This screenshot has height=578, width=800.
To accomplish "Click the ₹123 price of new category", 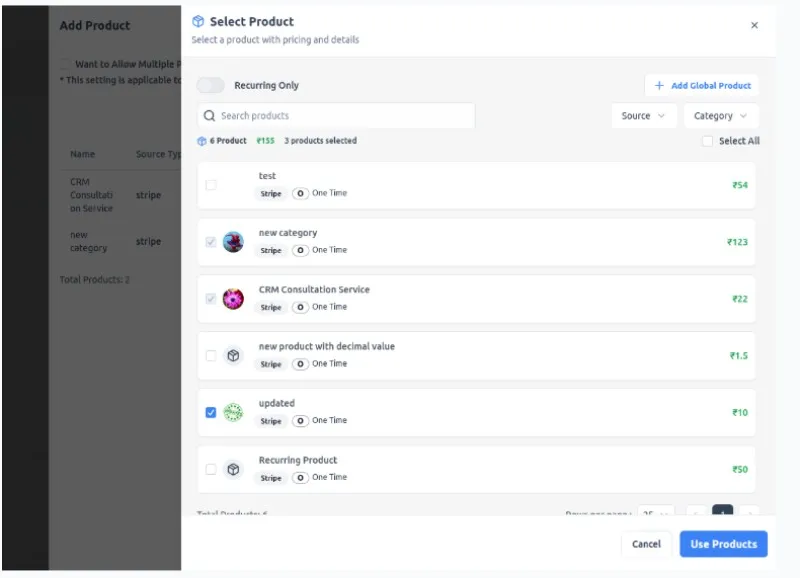I will pos(737,242).
